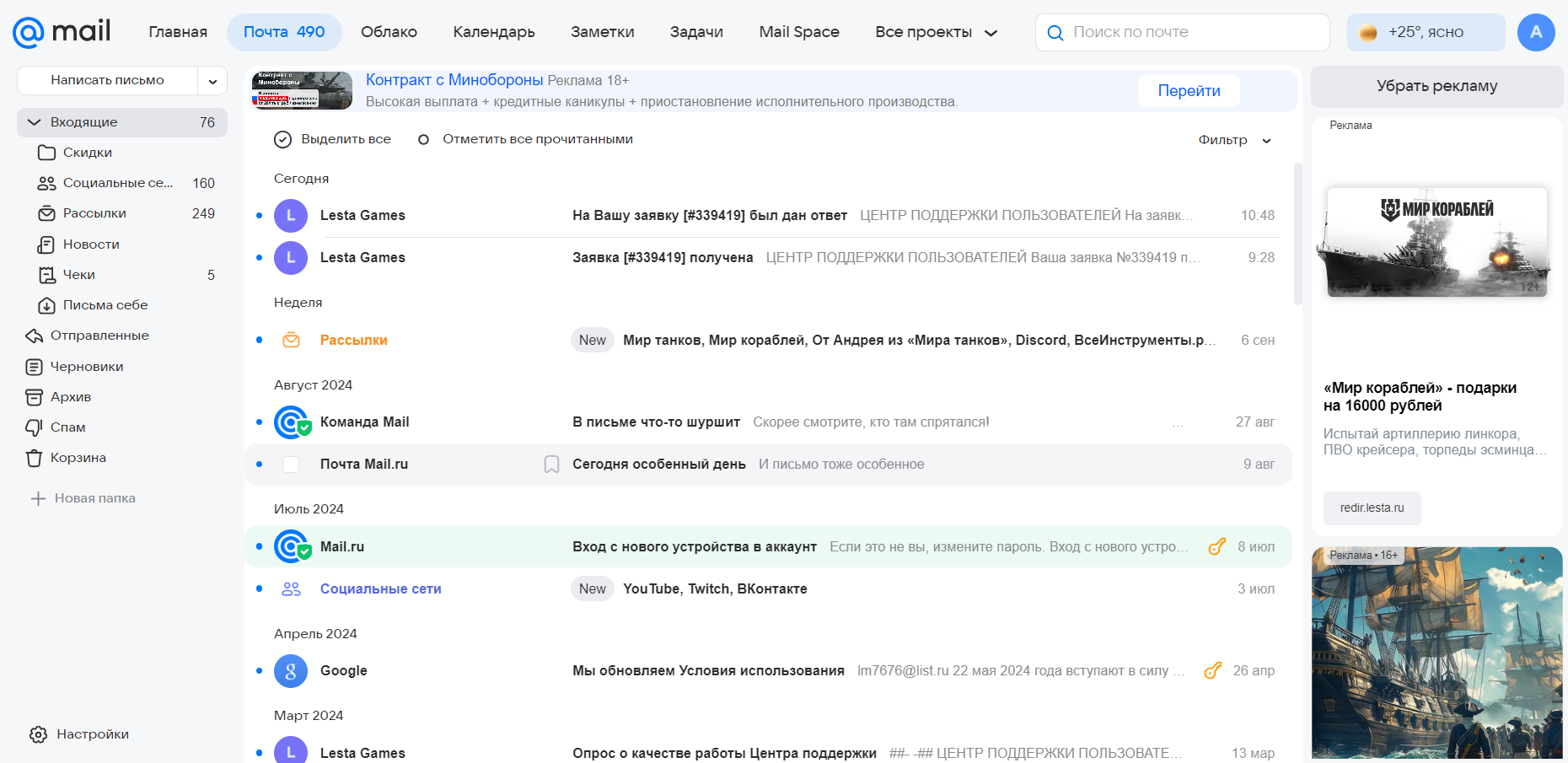Click the key icon on Google email
1568x763 pixels.
(1212, 671)
